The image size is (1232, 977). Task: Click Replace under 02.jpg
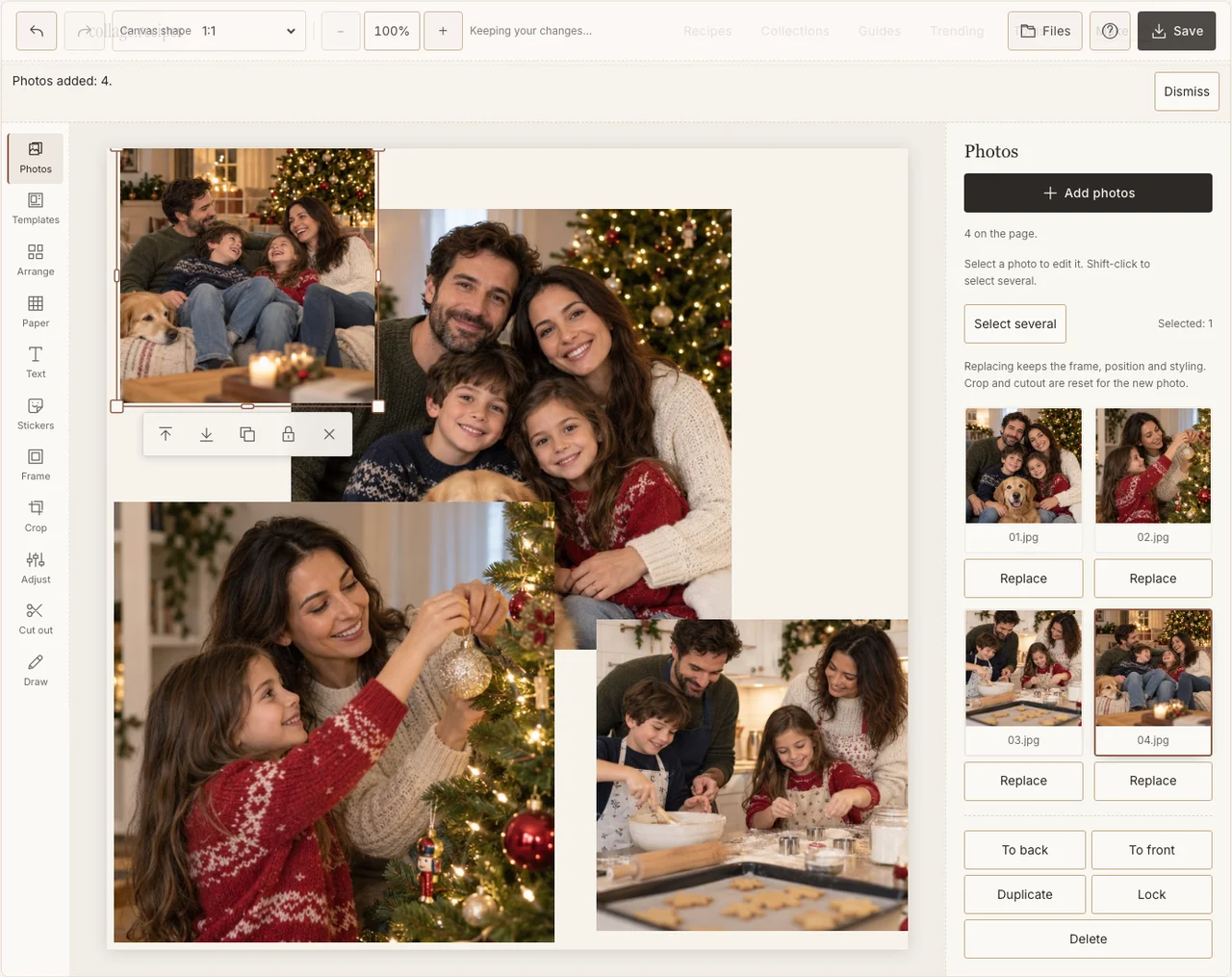tap(1153, 578)
